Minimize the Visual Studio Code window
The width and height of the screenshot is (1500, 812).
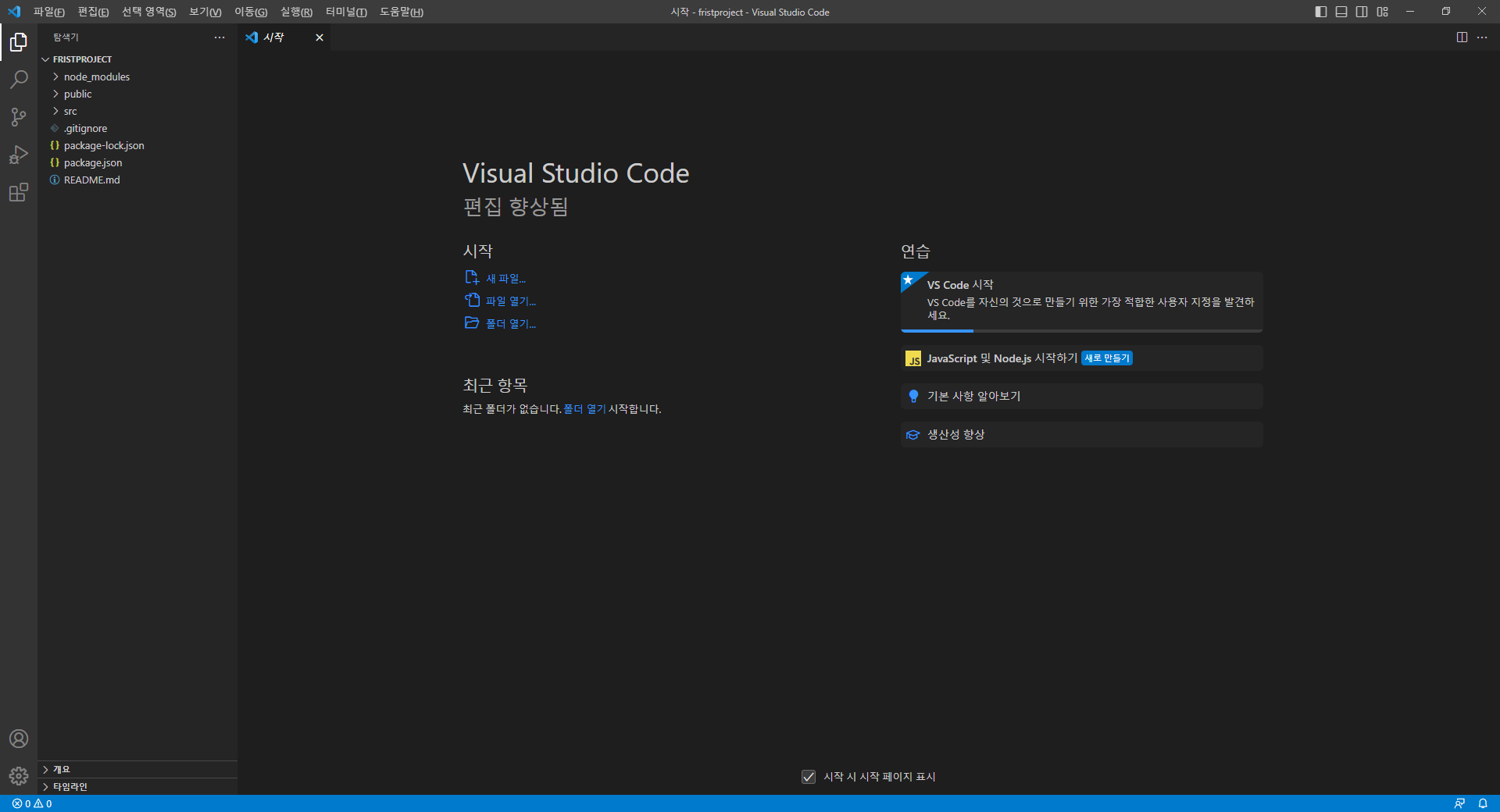tap(1410, 12)
